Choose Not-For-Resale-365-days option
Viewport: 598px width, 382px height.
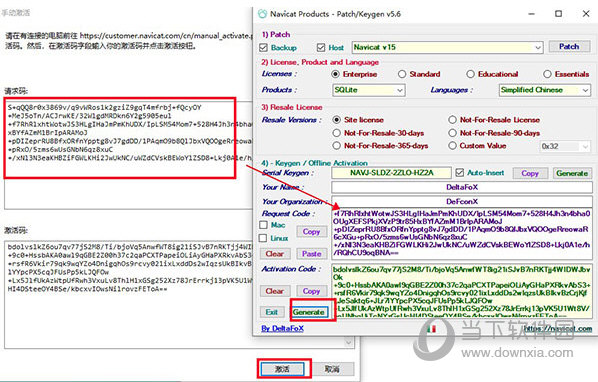(x=336, y=146)
